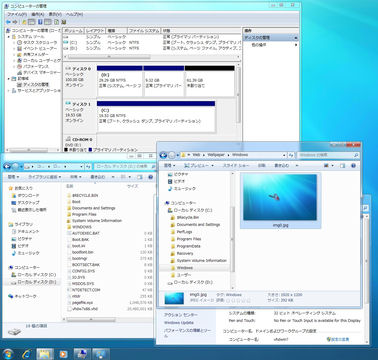
Task: Select $RECYCLE.BIN folder in file list
Action: (x=82, y=195)
